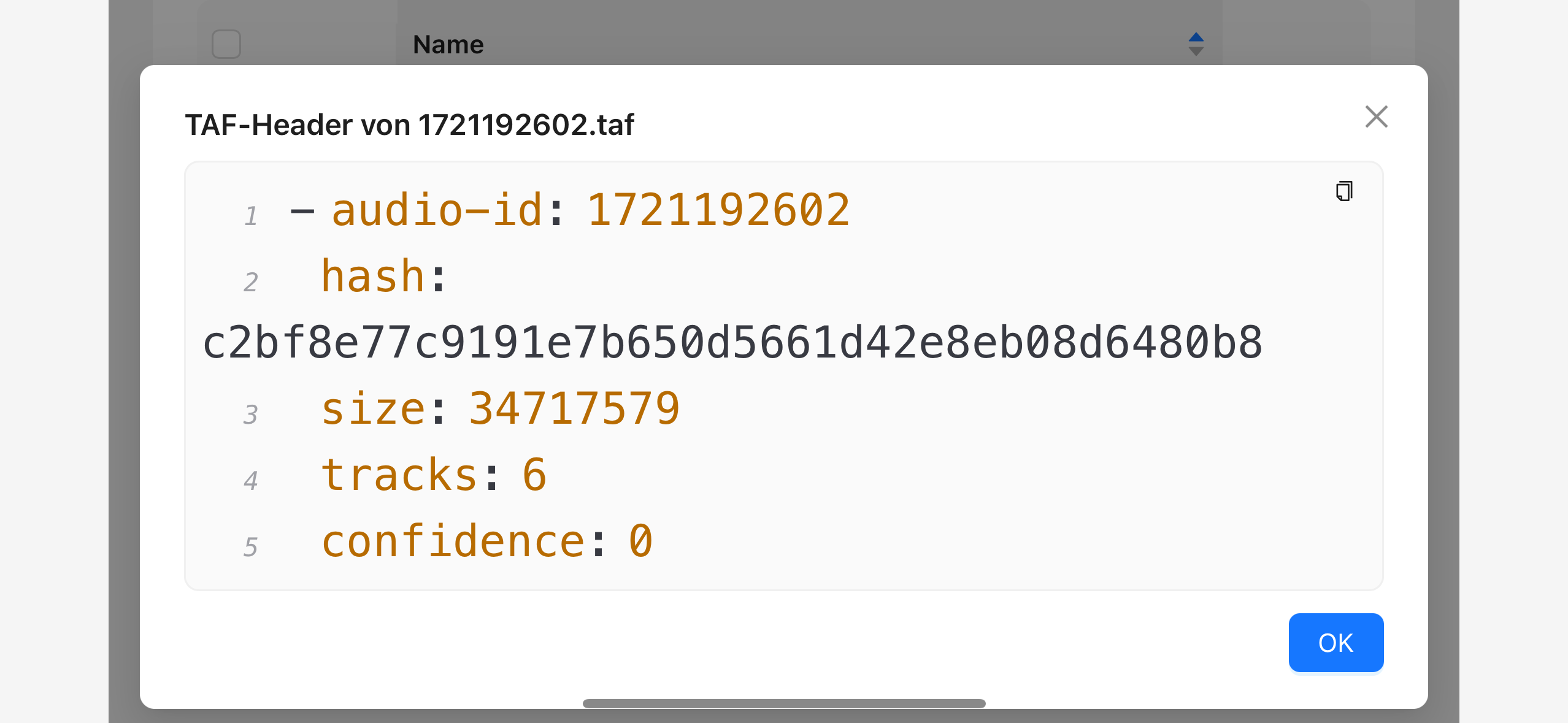This screenshot has width=1568, height=723.
Task: Click the size value 34717579
Action: coord(574,408)
